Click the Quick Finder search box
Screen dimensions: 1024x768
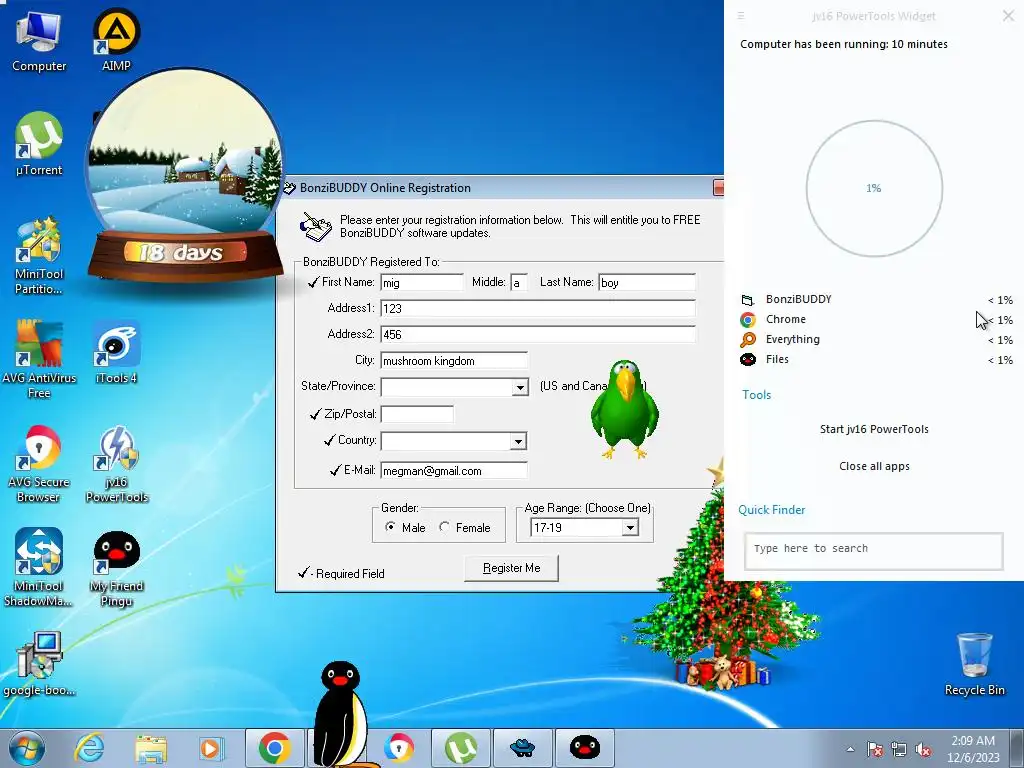click(874, 551)
